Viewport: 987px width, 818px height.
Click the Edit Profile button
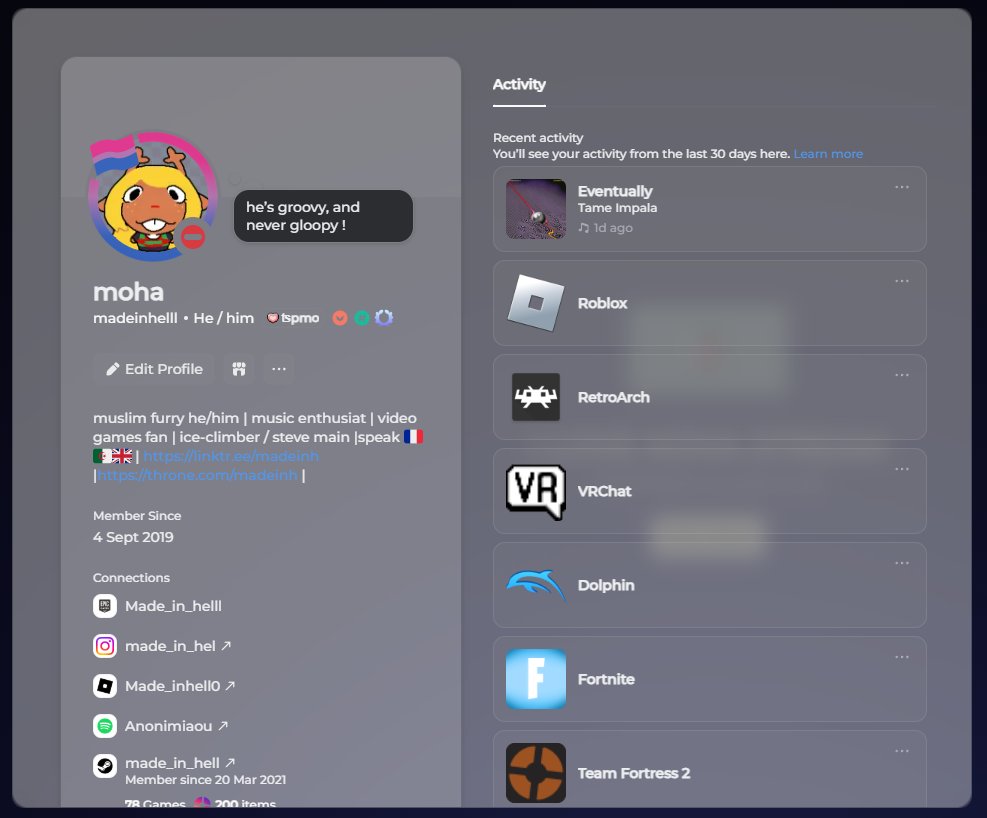tap(154, 369)
